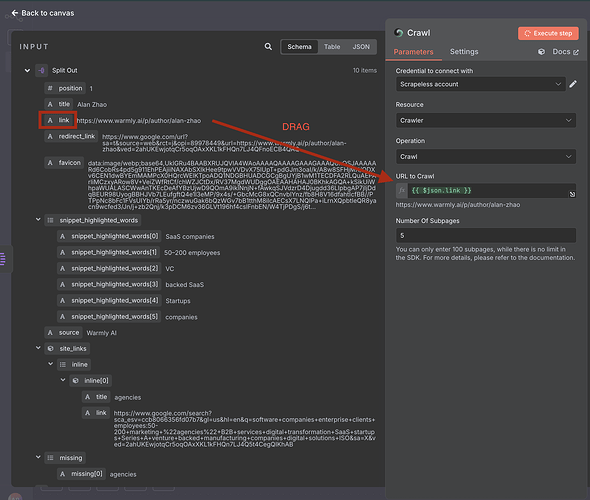The width and height of the screenshot is (590, 500).
Task: Edit Scrapeless credential with pencil icon
Action: tap(573, 84)
